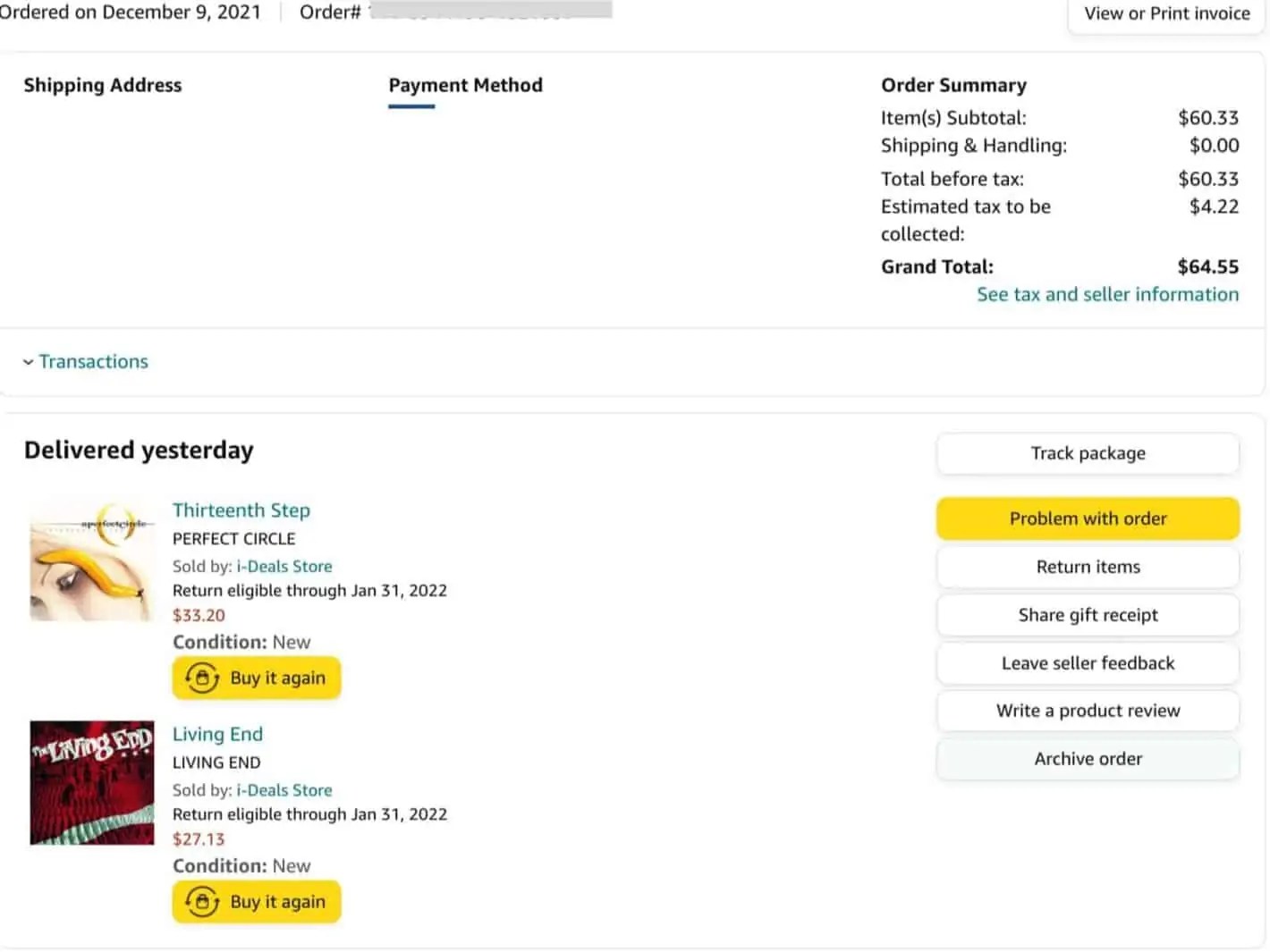The image size is (1270, 952).
Task: Share gift receipt for this order
Action: (1088, 615)
